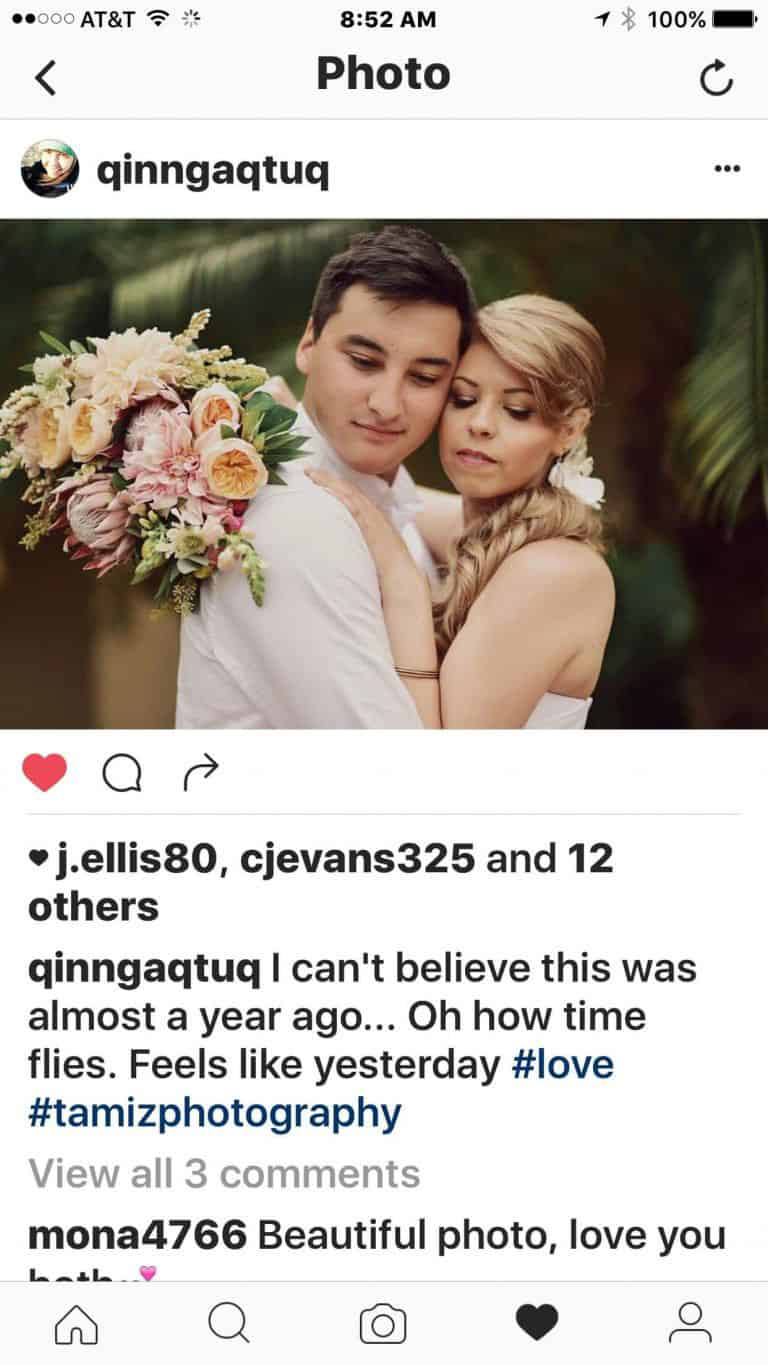Image resolution: width=768 pixels, height=1365 pixels.
Task: Open the #tamizphotography hashtag
Action: pyautogui.click(x=215, y=1113)
